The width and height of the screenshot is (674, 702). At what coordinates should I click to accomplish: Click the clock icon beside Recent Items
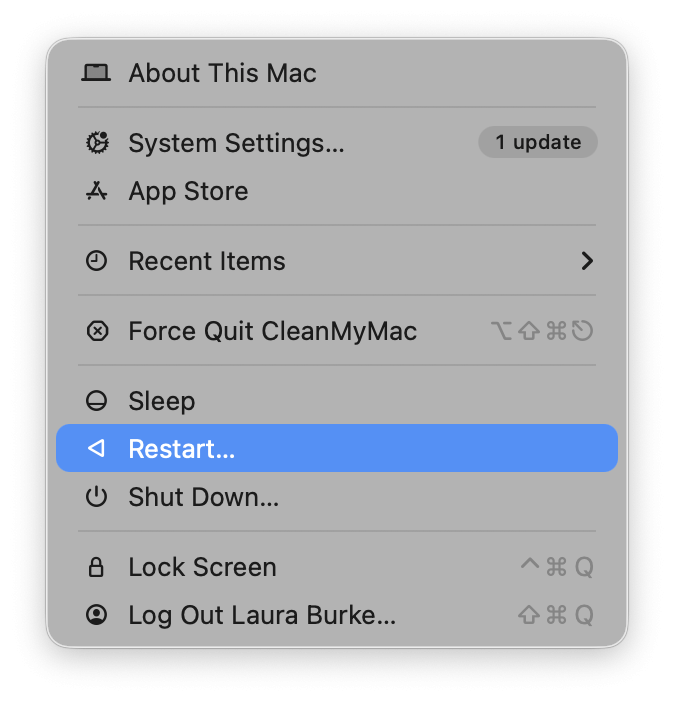[x=96, y=261]
